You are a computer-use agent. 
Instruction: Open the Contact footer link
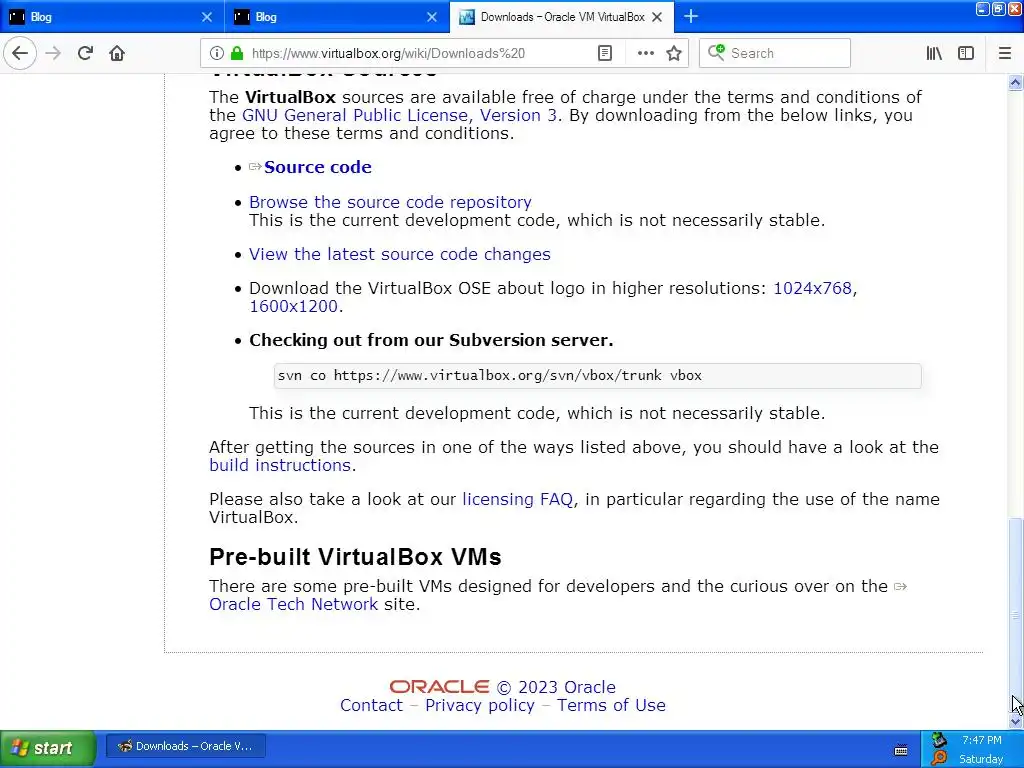point(372,705)
